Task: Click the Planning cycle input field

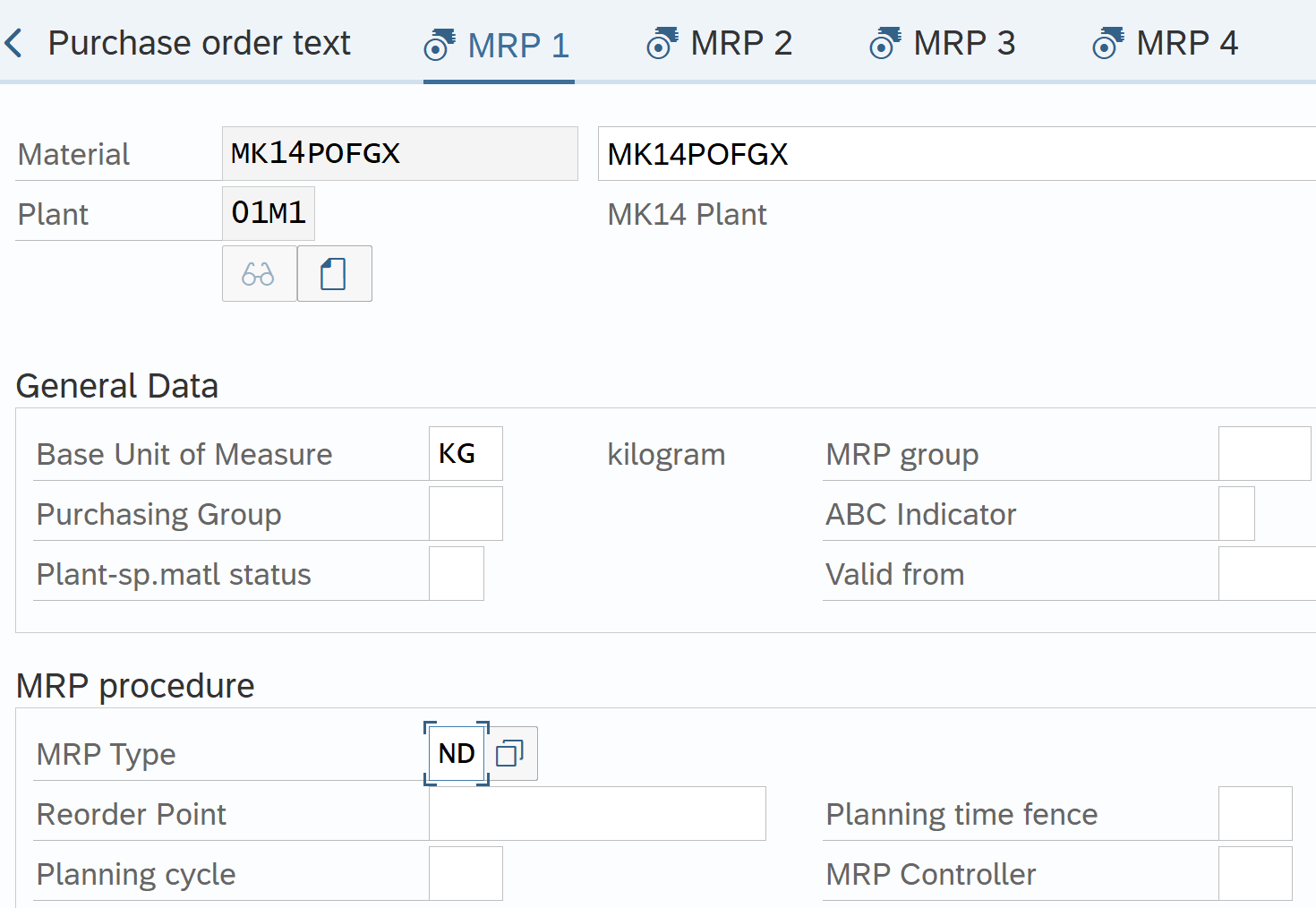Action: point(466,874)
